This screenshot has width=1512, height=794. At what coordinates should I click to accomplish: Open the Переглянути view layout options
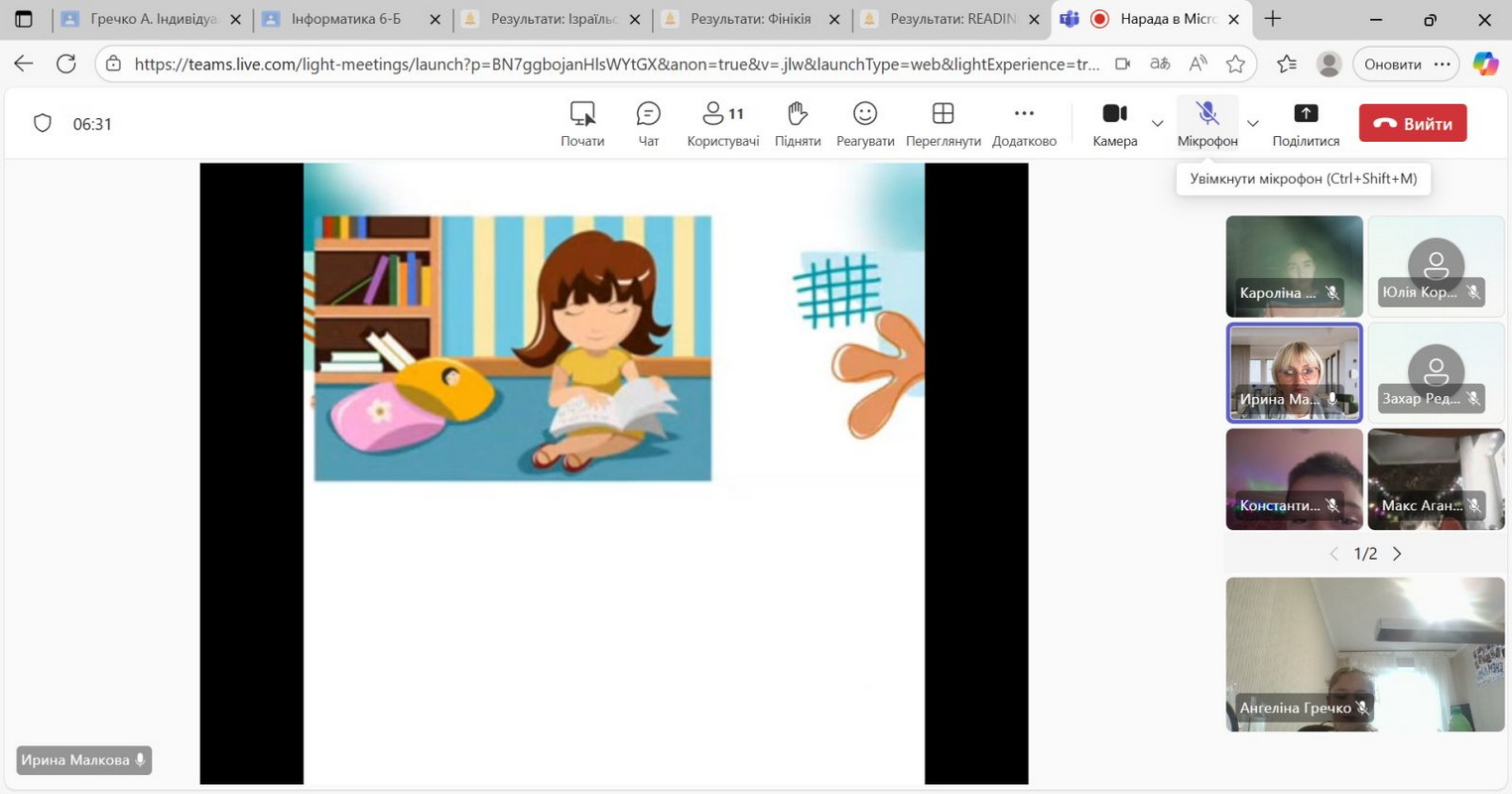coord(943,124)
